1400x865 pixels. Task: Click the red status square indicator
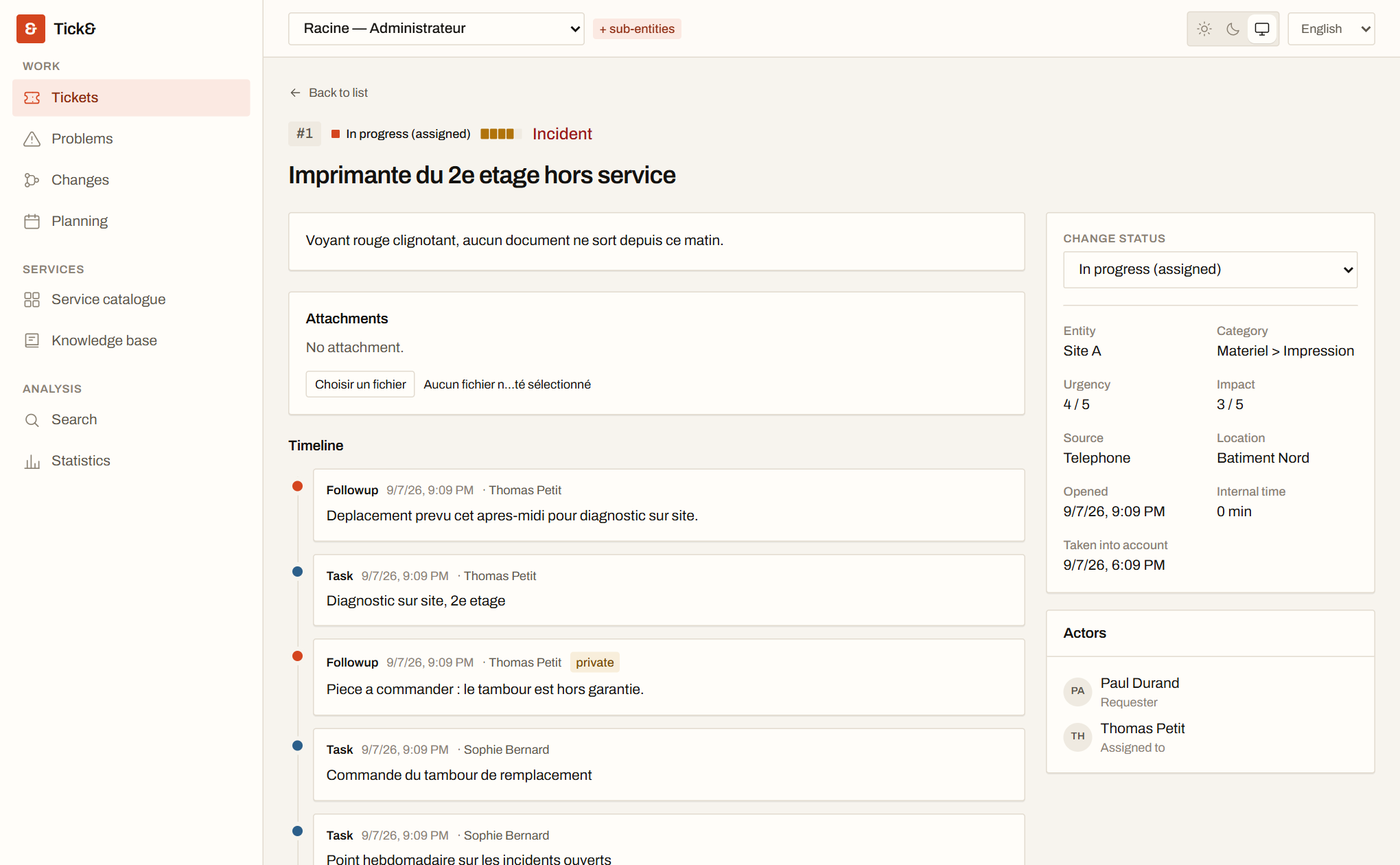336,134
